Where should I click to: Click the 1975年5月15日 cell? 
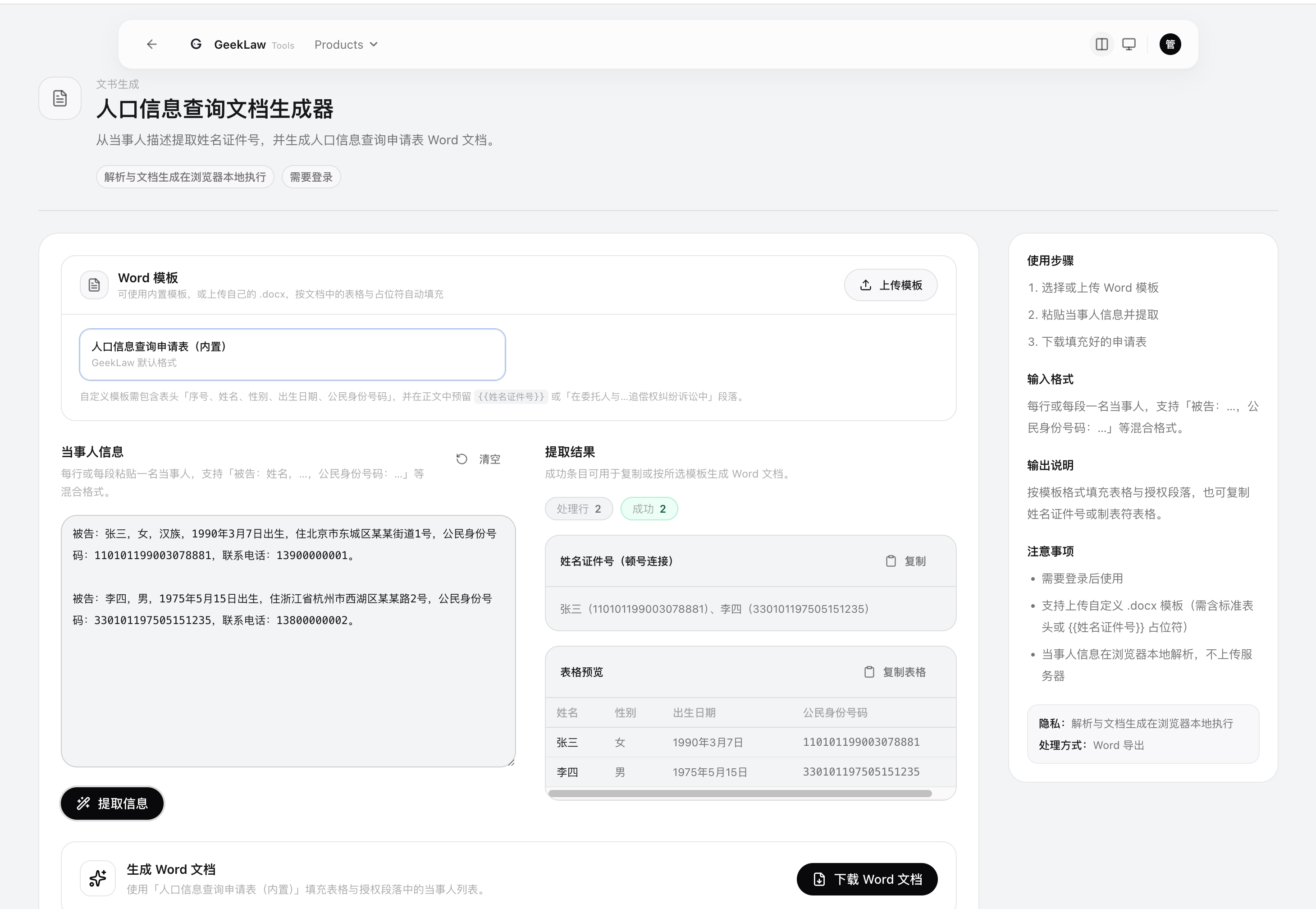pos(710,772)
